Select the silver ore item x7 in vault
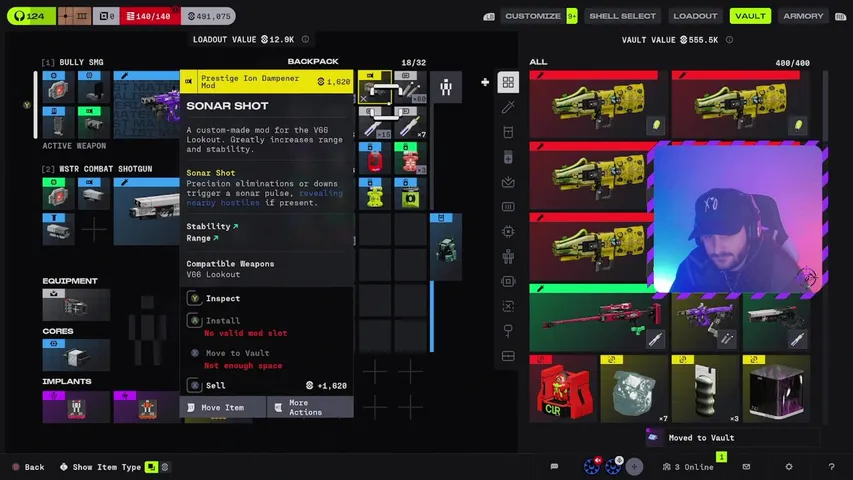Viewport: 853px width, 480px height. click(x=634, y=389)
